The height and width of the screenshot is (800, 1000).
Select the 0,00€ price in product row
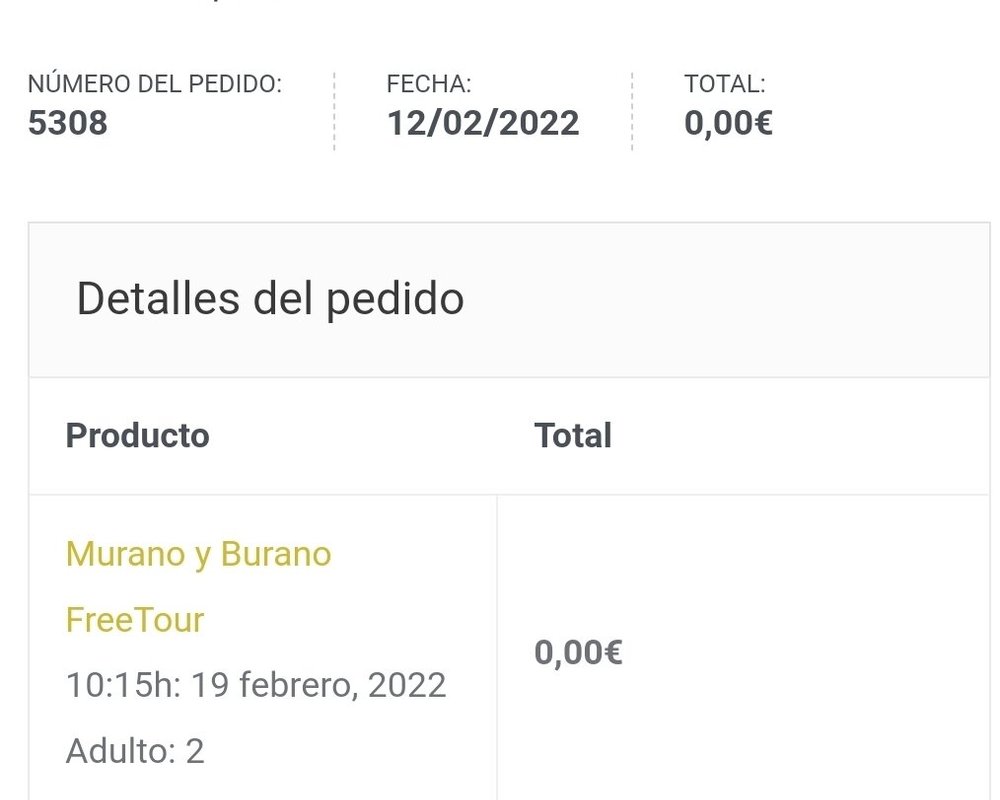click(x=578, y=652)
